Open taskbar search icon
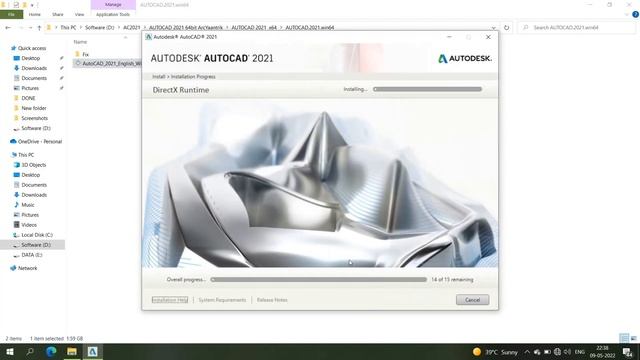The image size is (640, 360). point(30,351)
